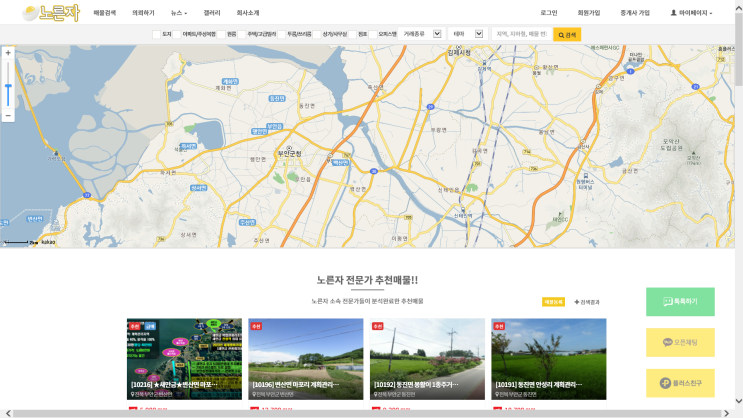Click the 노른자 전문가 추천매물!! heading
Image resolution: width=743 pixels, height=418 pixels.
367,280
